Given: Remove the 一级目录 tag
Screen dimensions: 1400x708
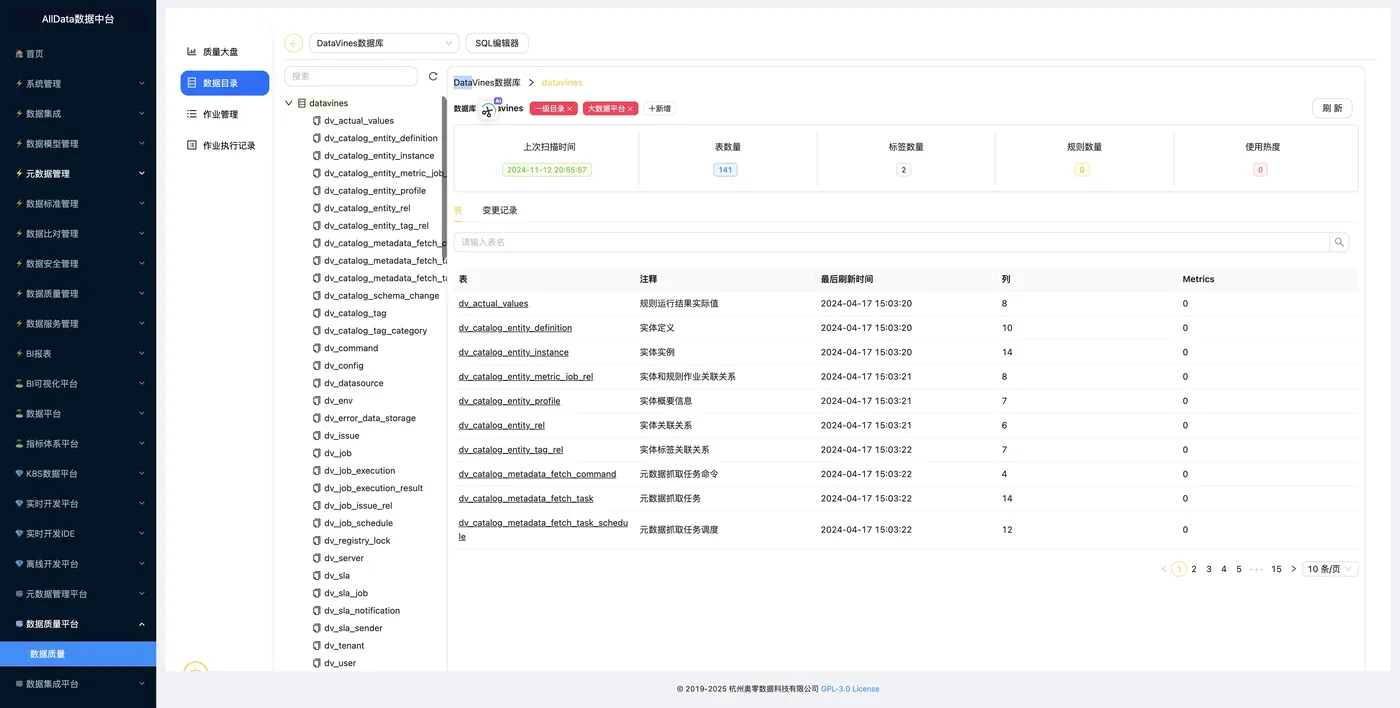Looking at the screenshot, I should click(x=570, y=108).
